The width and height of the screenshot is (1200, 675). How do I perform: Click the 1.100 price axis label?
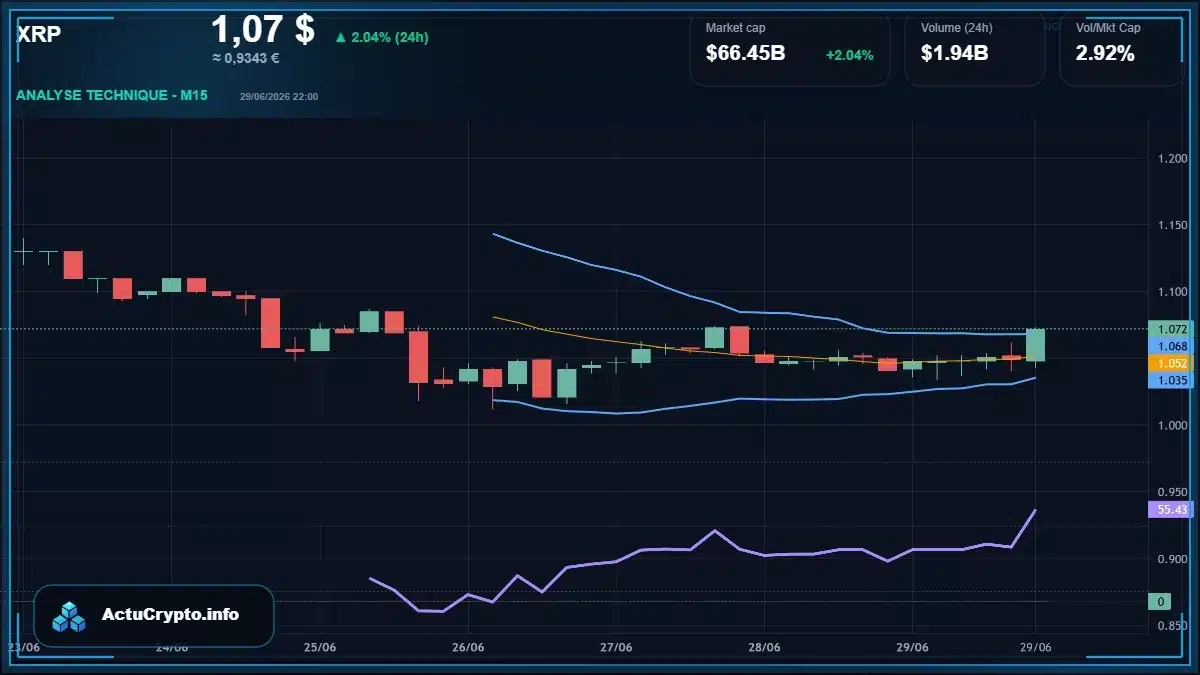click(1172, 292)
